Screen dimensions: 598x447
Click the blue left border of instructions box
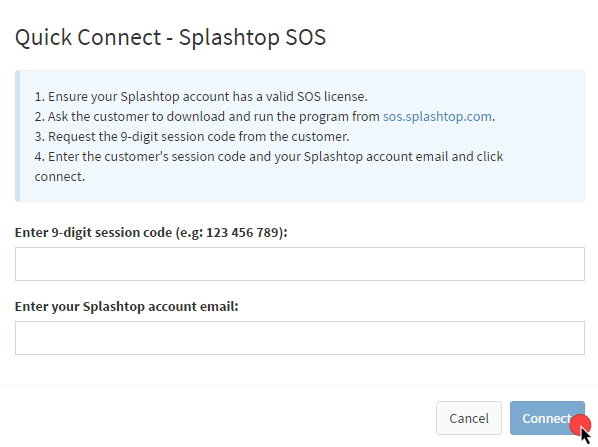coord(17,136)
